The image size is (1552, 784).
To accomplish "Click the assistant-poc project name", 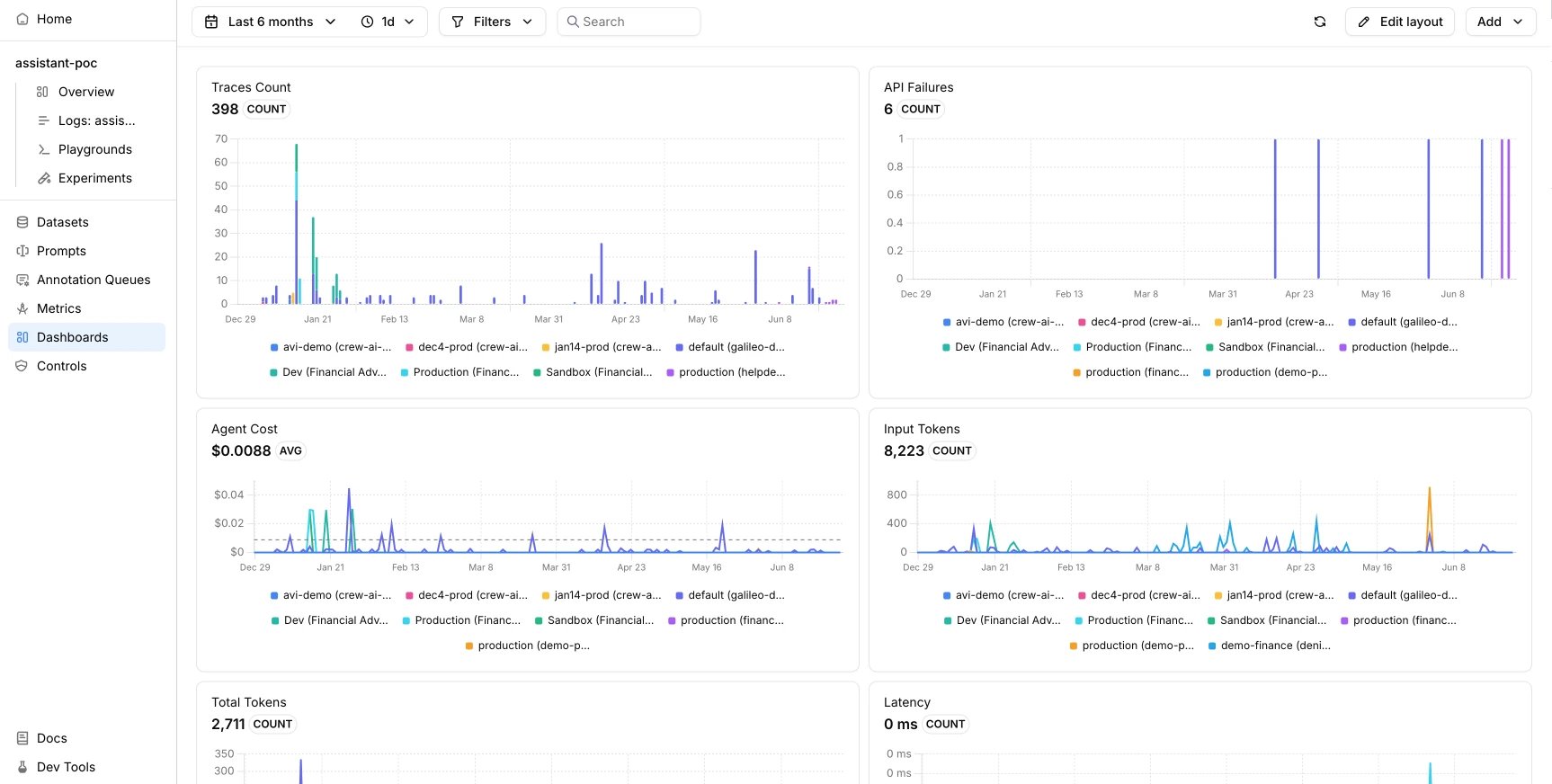I will click(x=56, y=63).
